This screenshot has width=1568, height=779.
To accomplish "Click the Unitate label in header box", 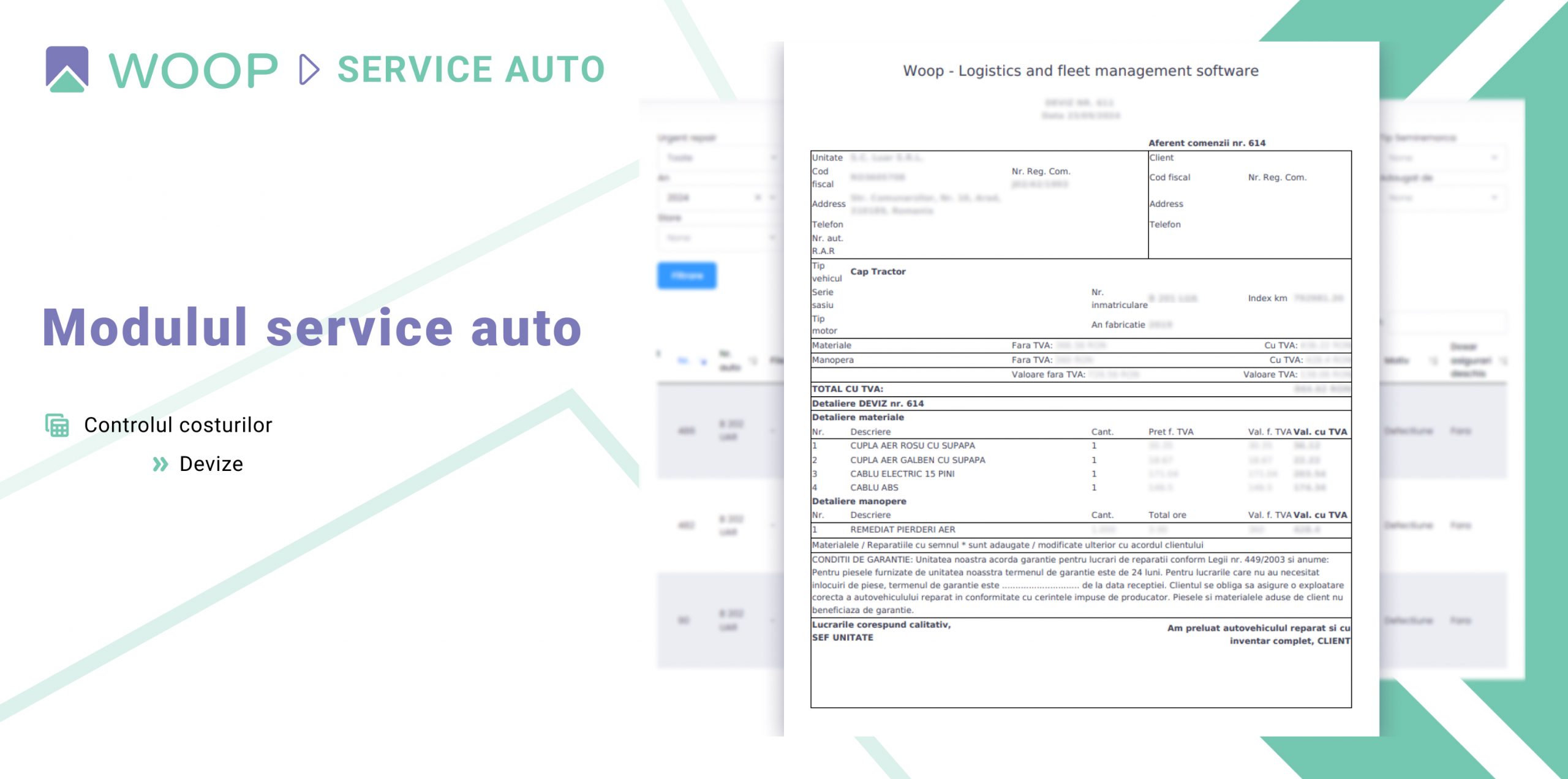I will (827, 157).
